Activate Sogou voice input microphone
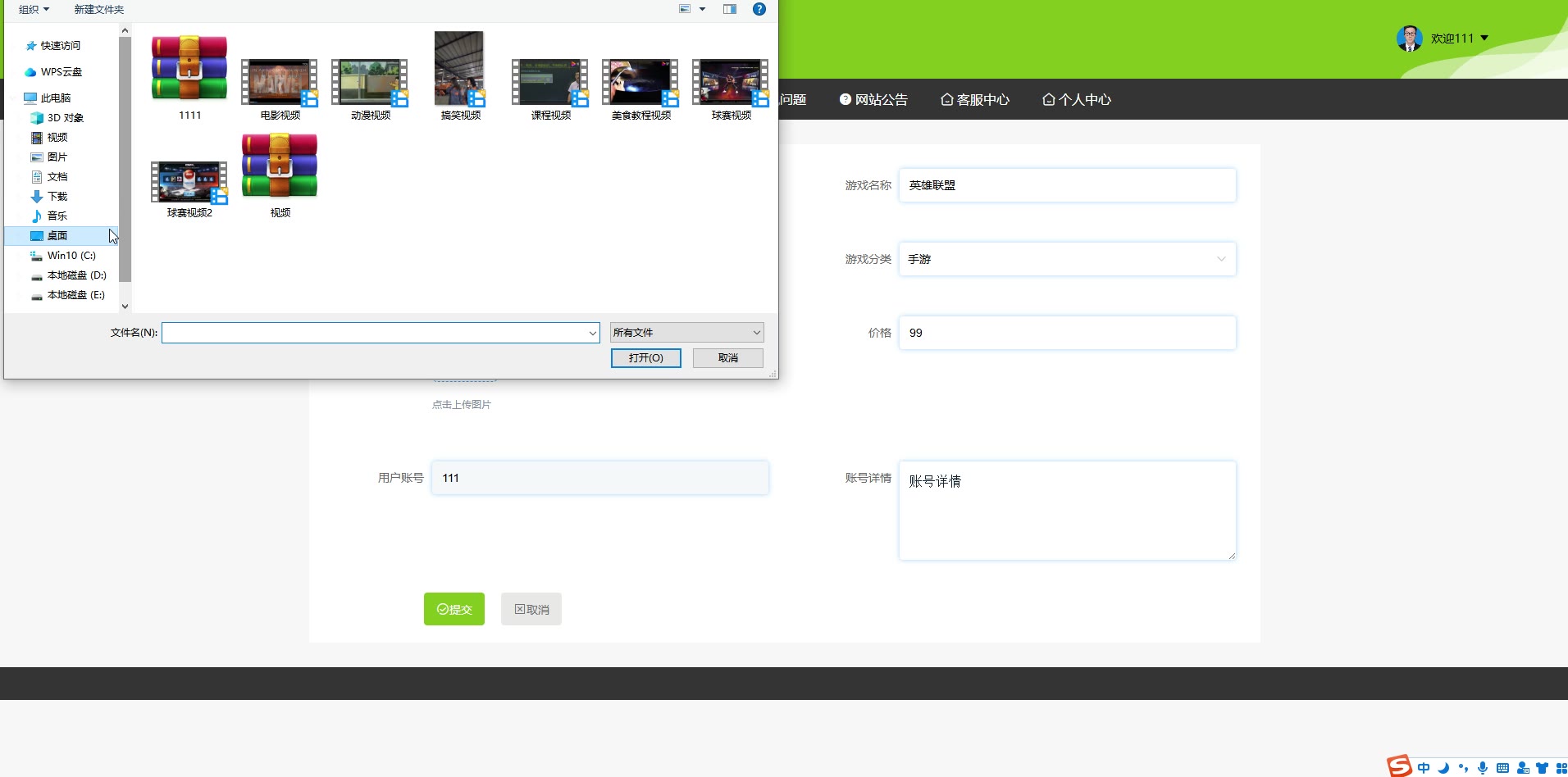 coord(1483,768)
